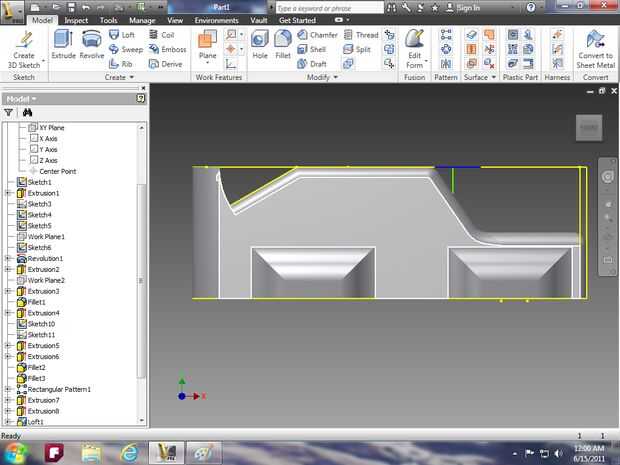The width and height of the screenshot is (620, 465).
Task: Select the Draft tool
Action: 312,64
